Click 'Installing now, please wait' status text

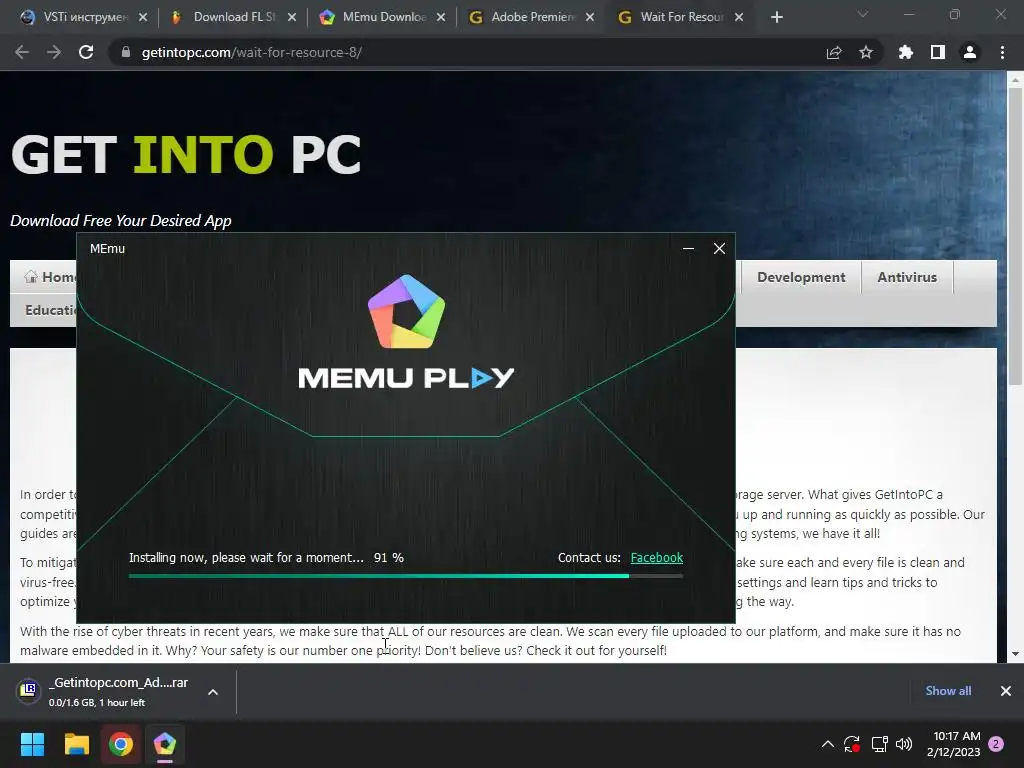click(246, 558)
